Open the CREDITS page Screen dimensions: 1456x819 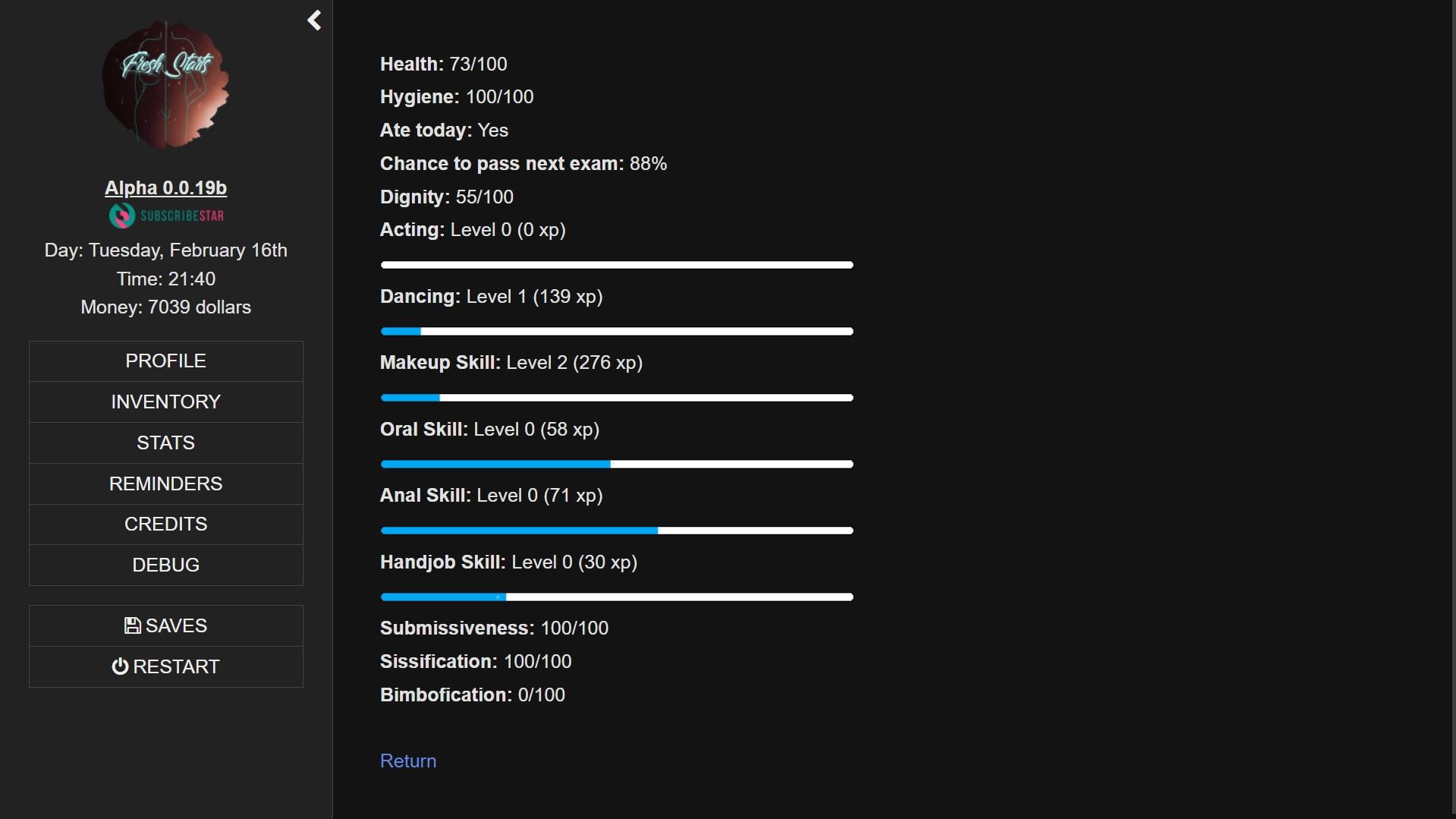pyautogui.click(x=165, y=524)
